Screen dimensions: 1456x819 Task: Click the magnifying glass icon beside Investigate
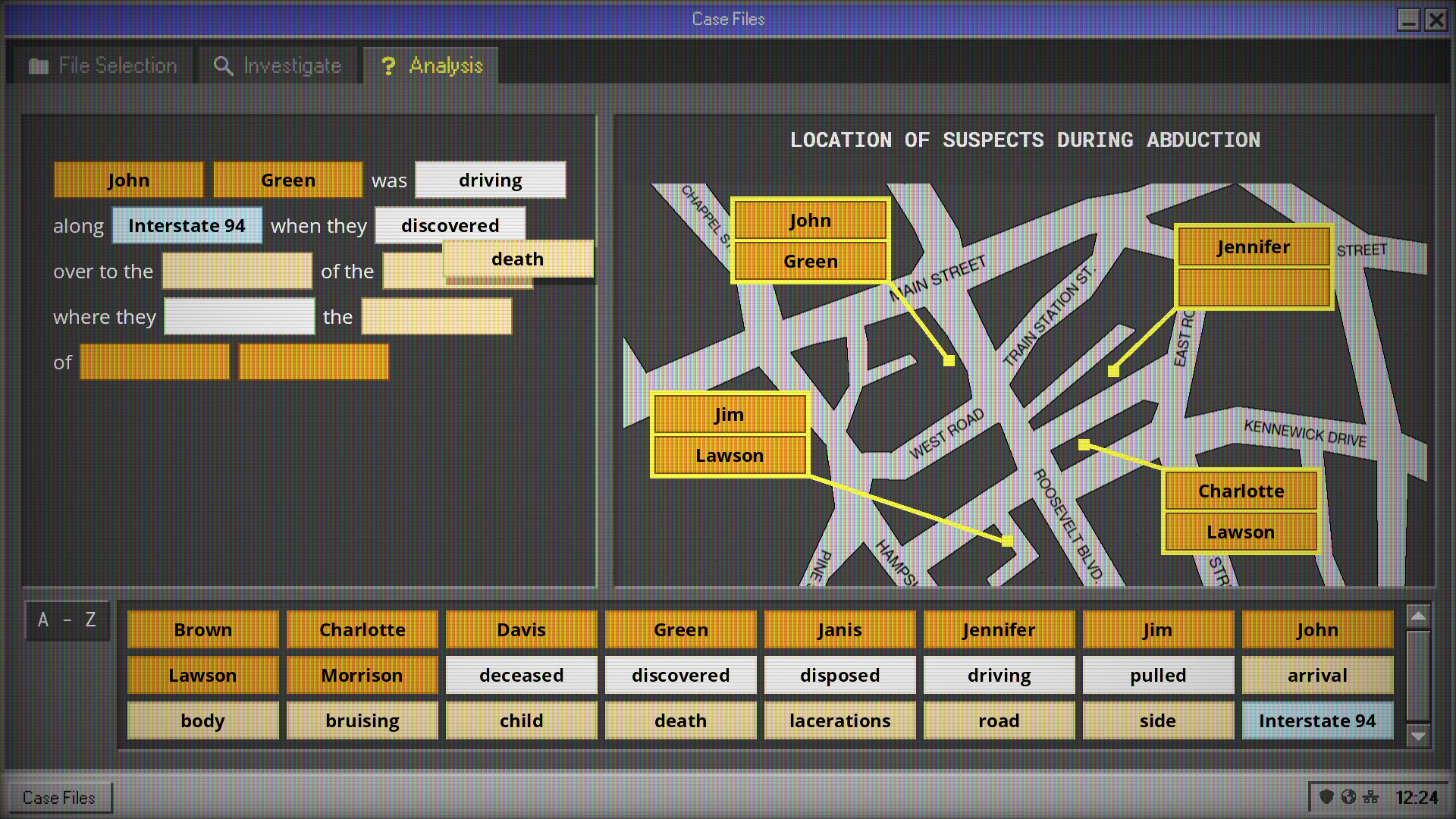pyautogui.click(x=222, y=65)
